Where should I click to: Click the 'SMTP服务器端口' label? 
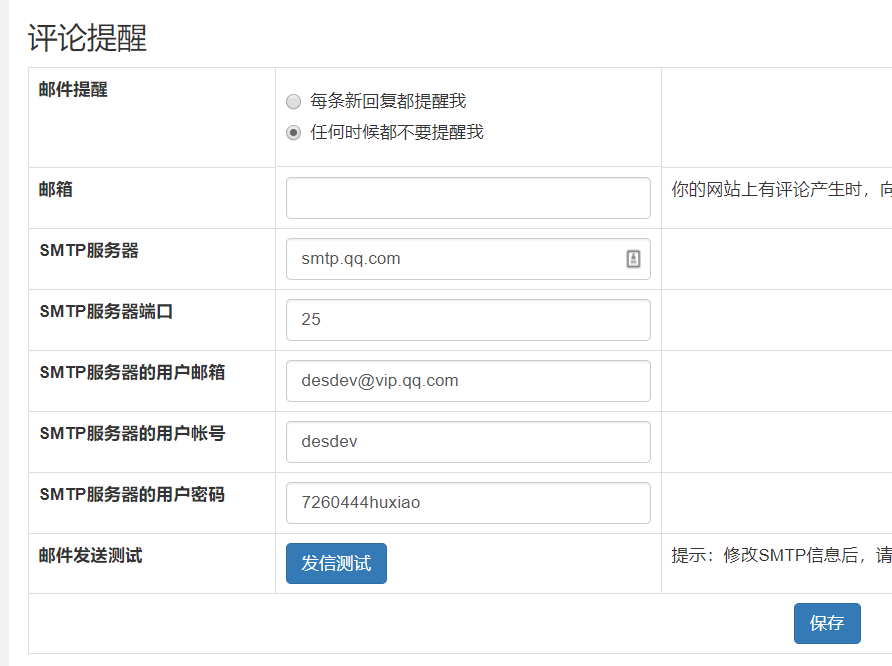(106, 311)
